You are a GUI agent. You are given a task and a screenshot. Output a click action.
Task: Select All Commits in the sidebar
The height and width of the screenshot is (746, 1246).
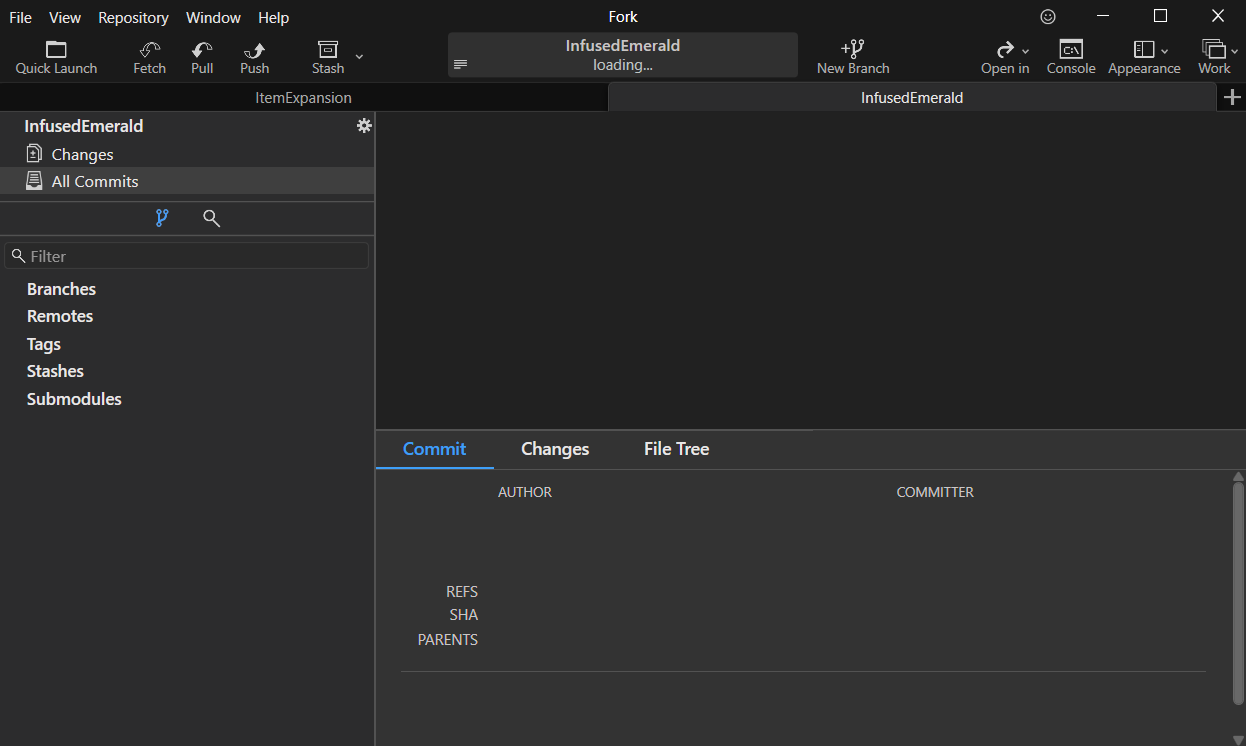[95, 181]
